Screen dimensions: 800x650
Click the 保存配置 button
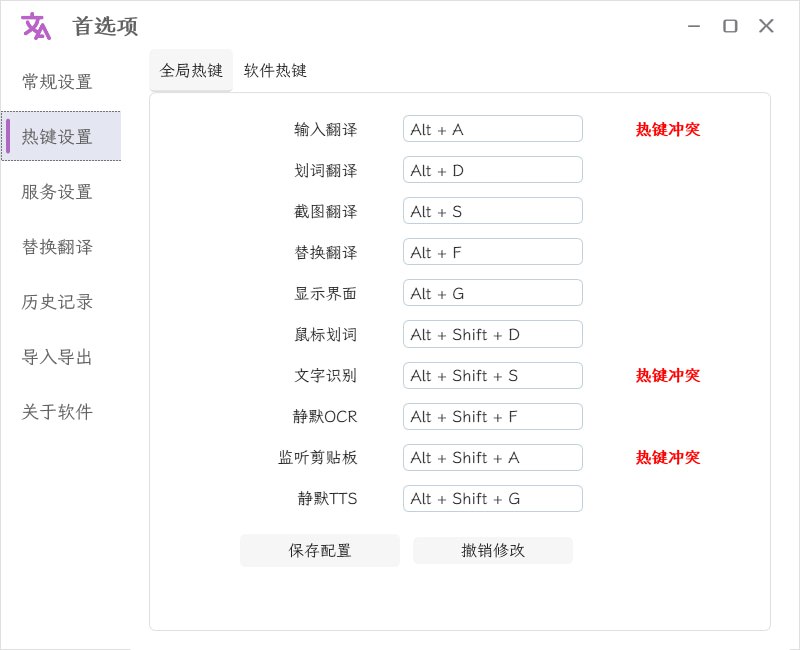[319, 550]
